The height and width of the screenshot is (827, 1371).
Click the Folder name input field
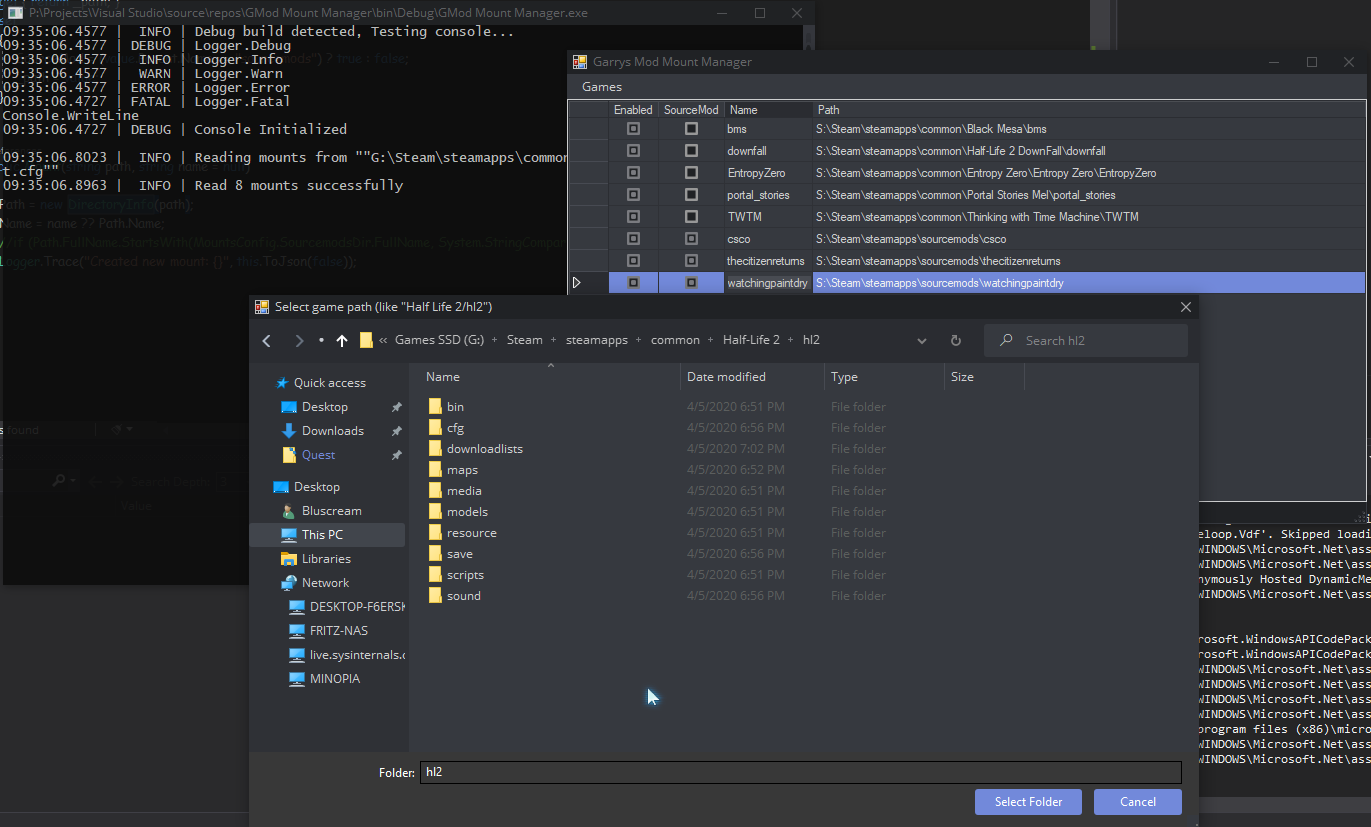coord(801,772)
